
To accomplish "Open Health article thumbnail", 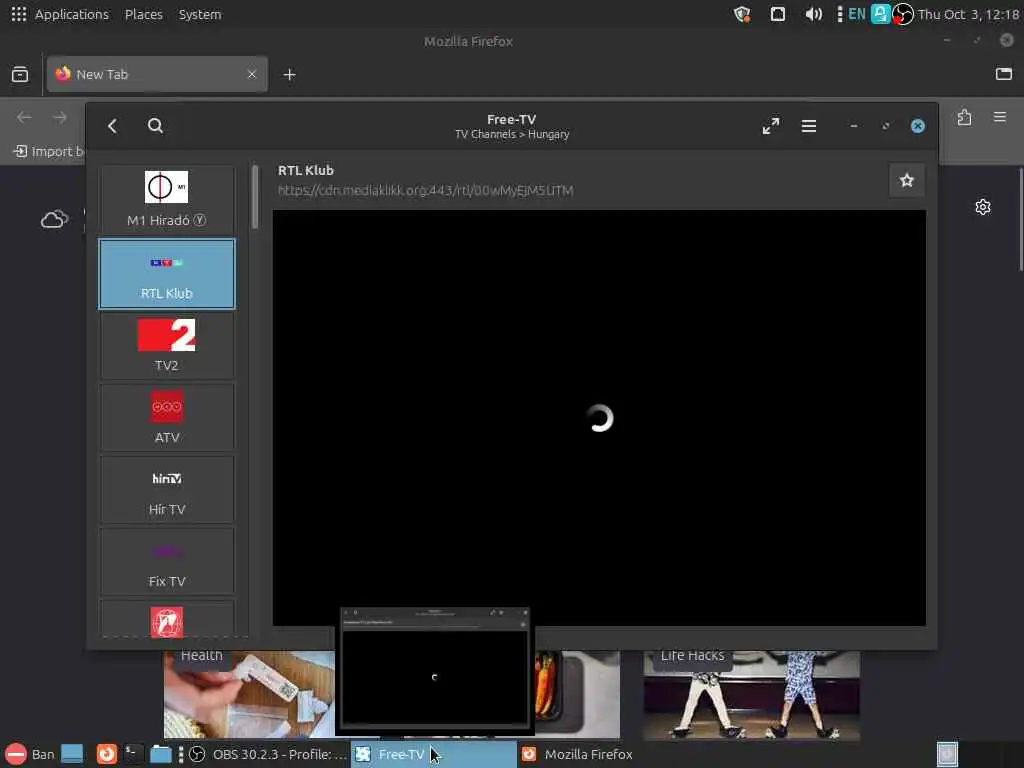I will [x=249, y=695].
